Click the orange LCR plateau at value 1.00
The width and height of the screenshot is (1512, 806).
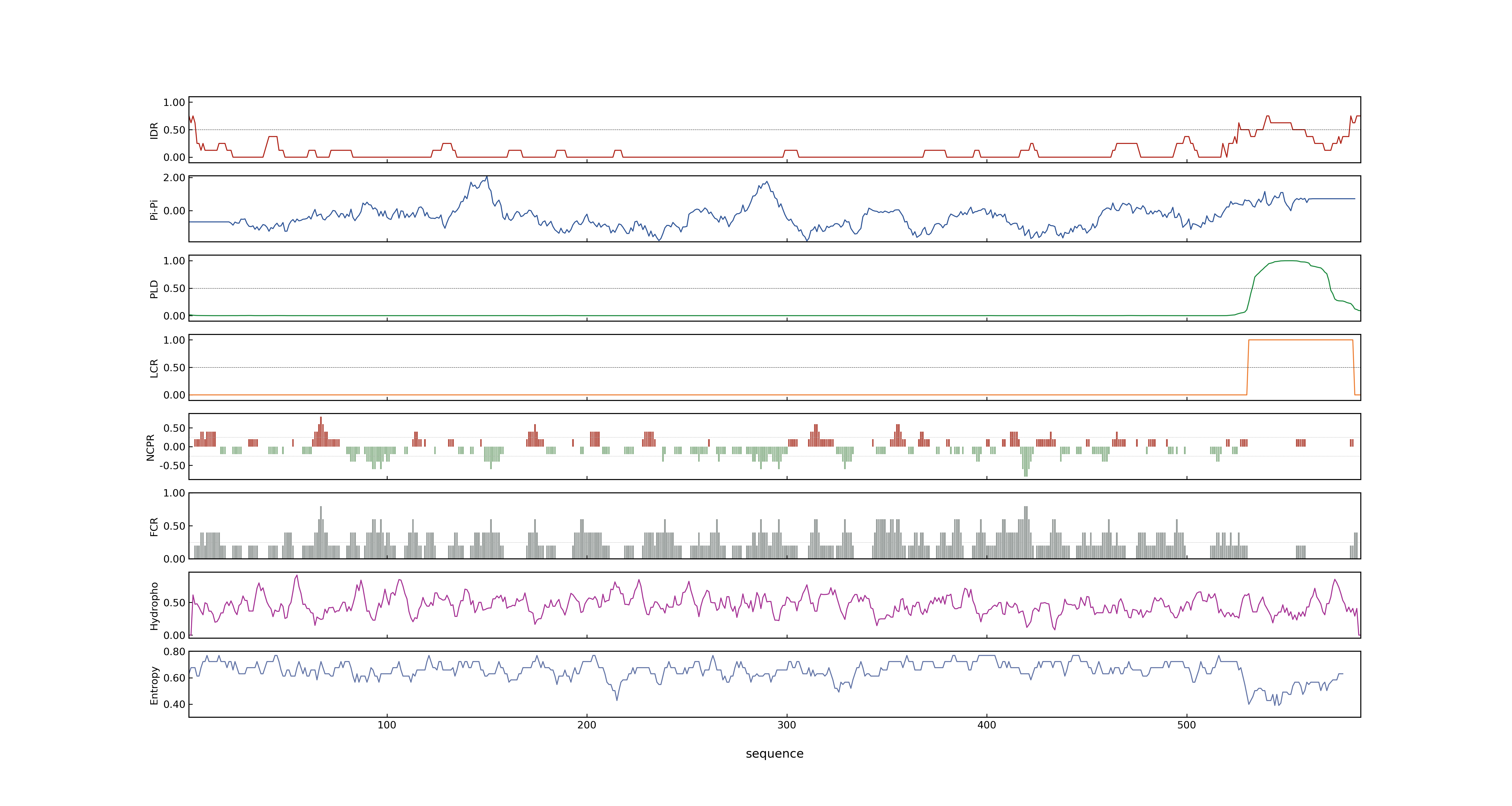click(1301, 340)
